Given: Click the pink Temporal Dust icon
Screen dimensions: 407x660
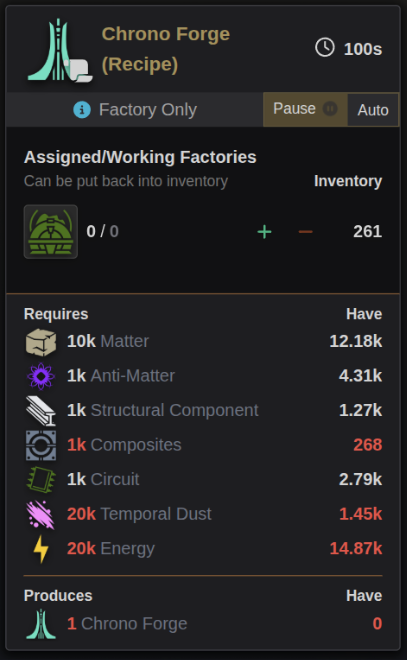Looking at the screenshot, I should pos(41,514).
